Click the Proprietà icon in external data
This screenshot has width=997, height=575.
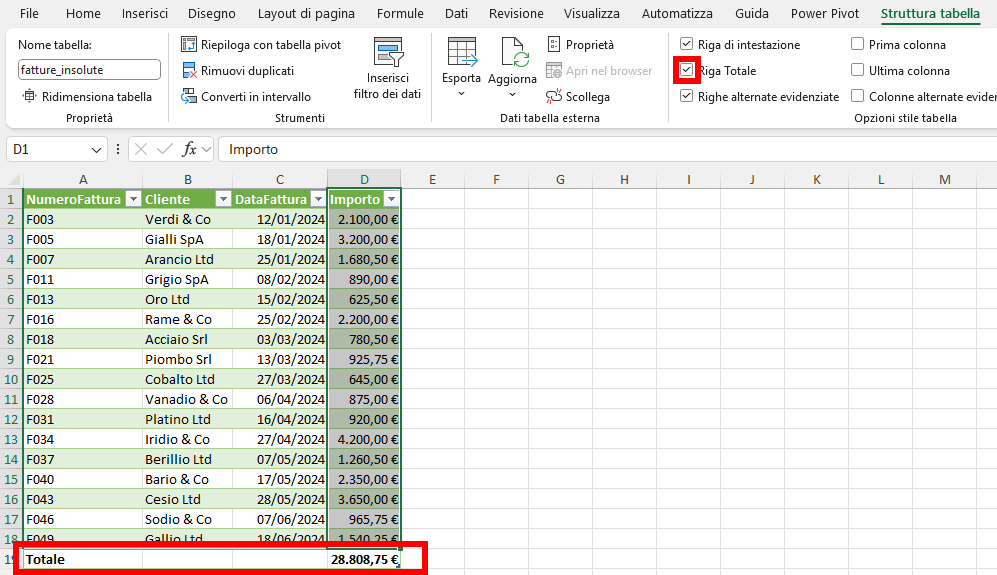coord(555,45)
